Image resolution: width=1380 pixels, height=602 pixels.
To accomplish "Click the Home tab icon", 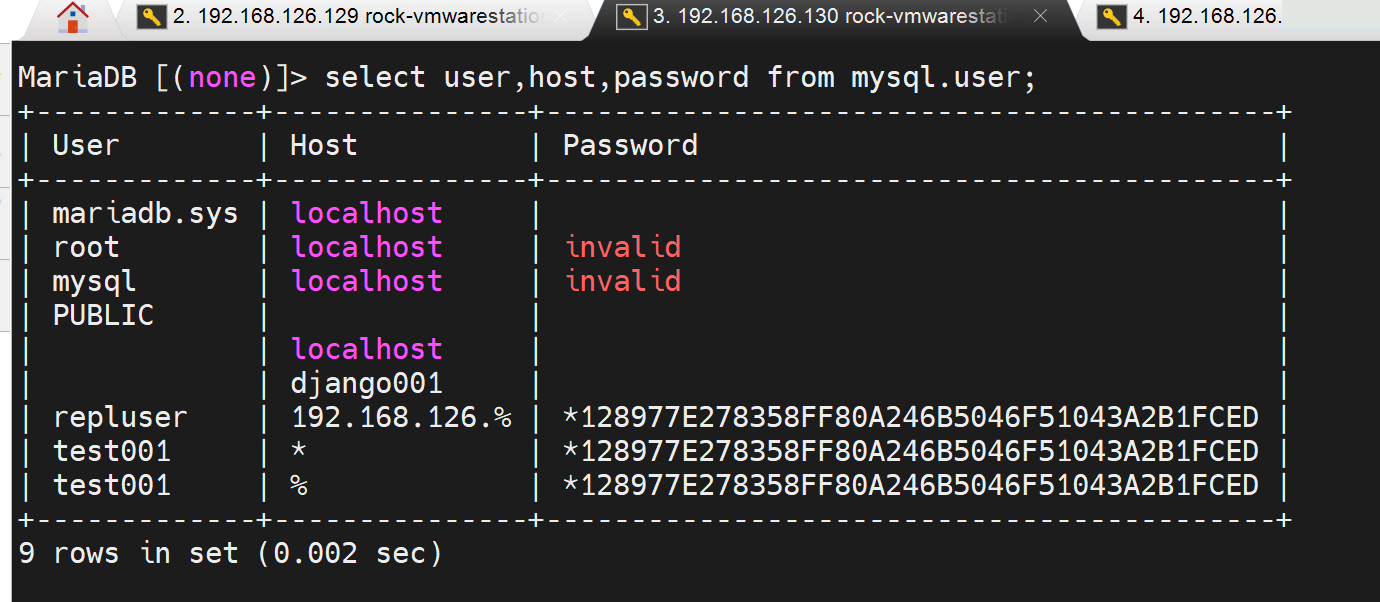I will pyautogui.click(x=72, y=17).
